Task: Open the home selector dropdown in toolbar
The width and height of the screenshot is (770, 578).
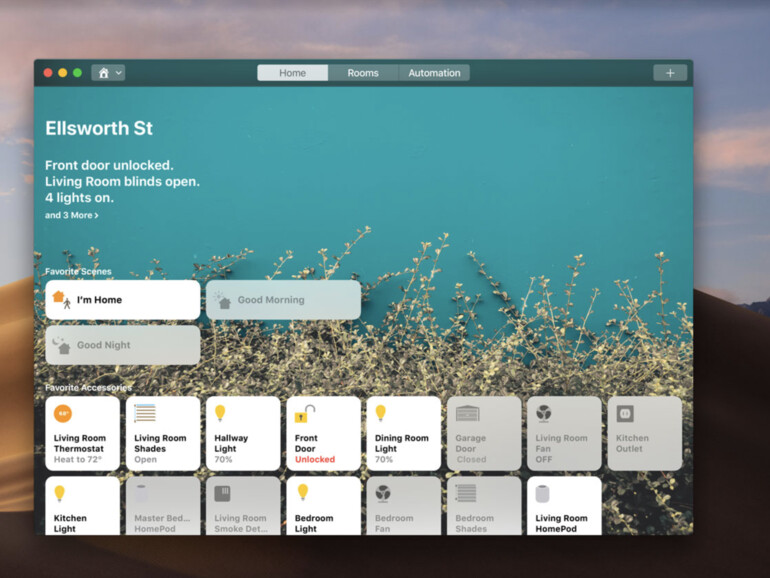Action: 108,73
